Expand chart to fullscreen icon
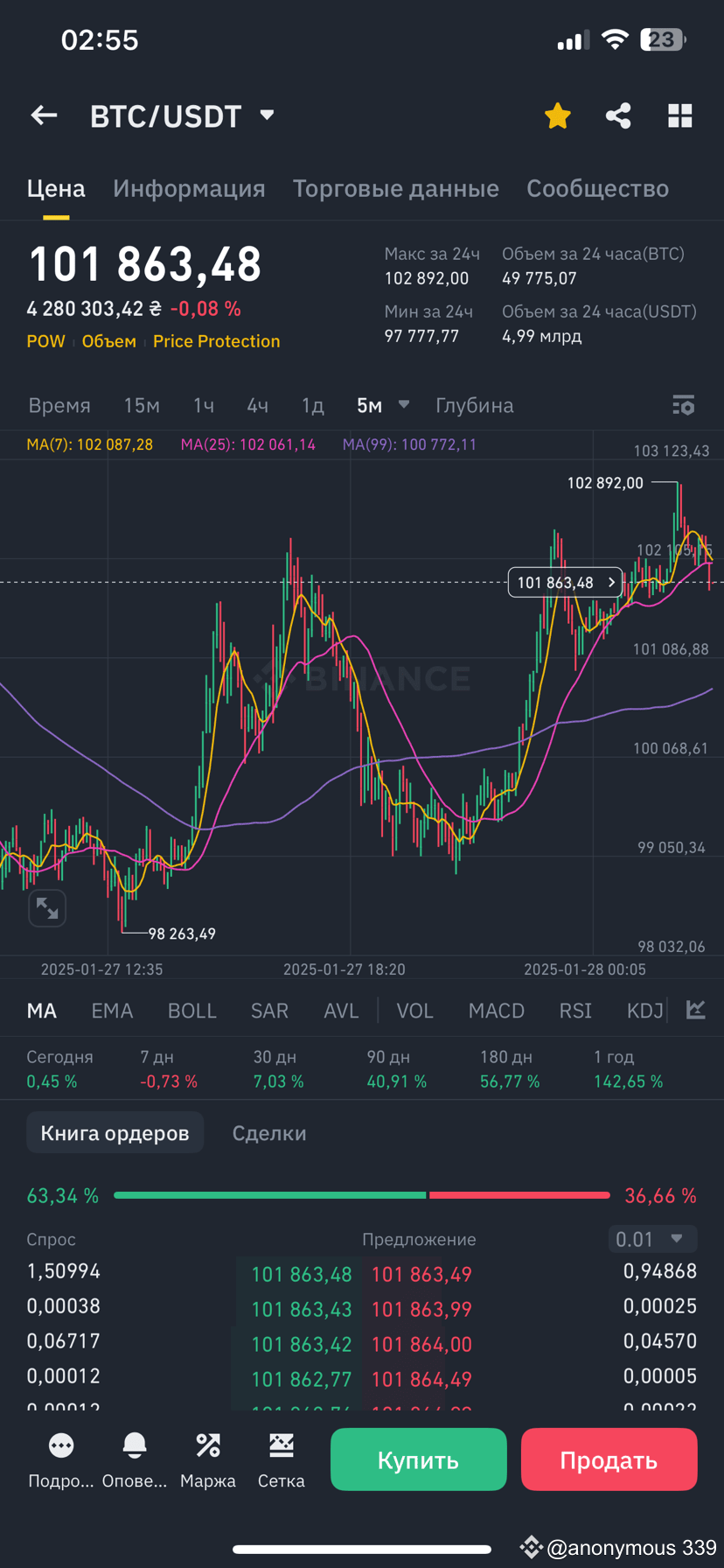Viewport: 724px width, 1568px height. [x=47, y=908]
